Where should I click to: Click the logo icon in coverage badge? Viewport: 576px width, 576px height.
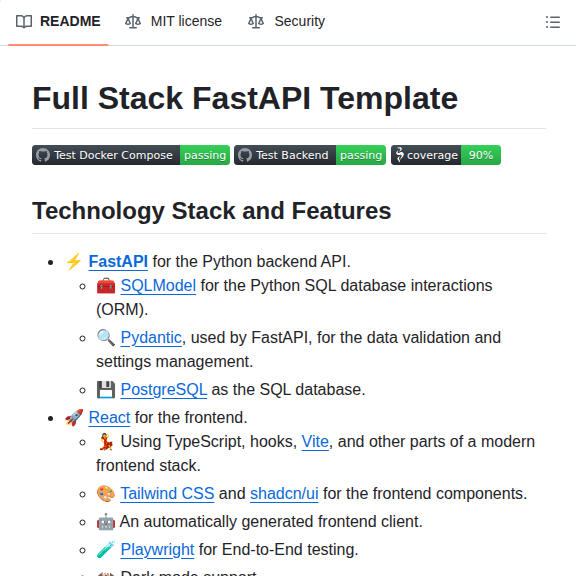(399, 155)
